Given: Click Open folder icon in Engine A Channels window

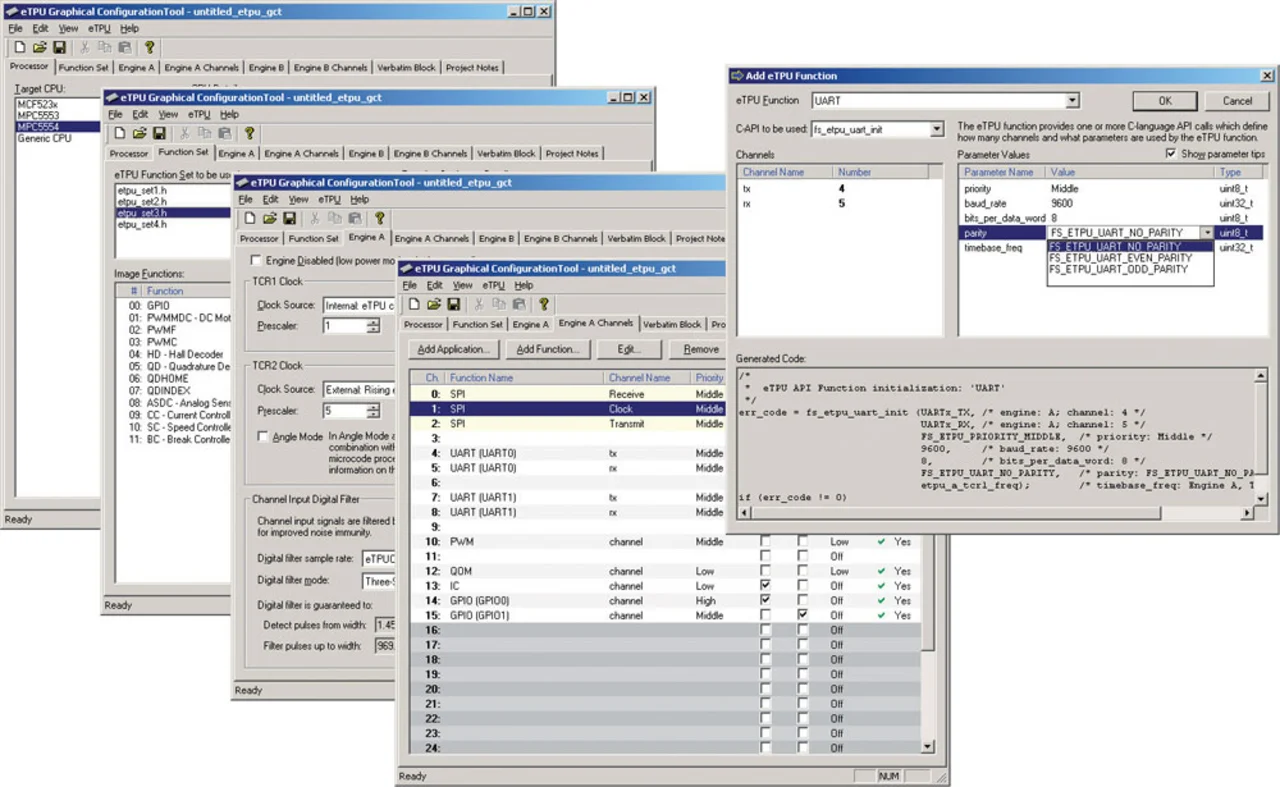Looking at the screenshot, I should (434, 304).
